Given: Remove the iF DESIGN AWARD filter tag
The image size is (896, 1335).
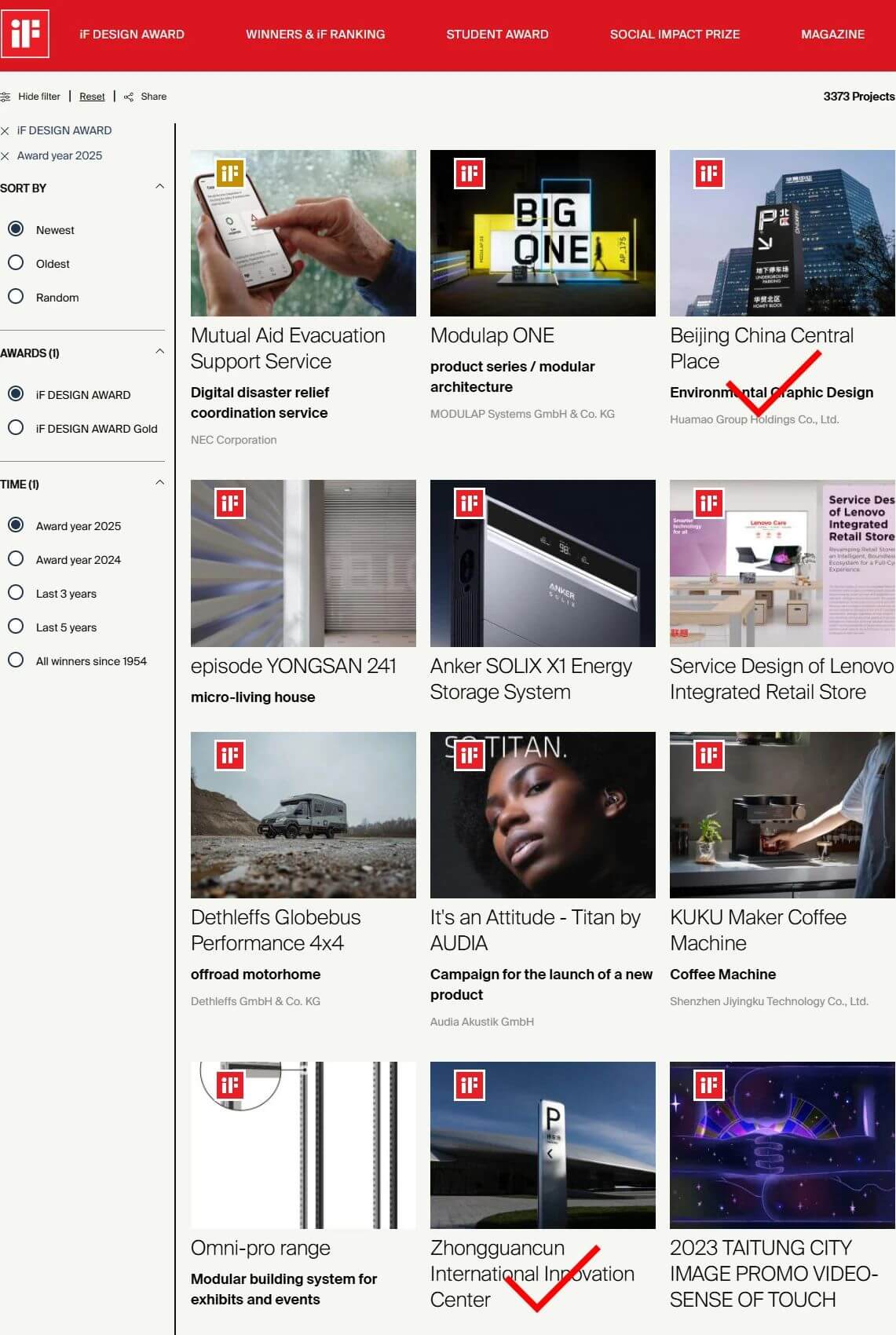Looking at the screenshot, I should point(5,131).
